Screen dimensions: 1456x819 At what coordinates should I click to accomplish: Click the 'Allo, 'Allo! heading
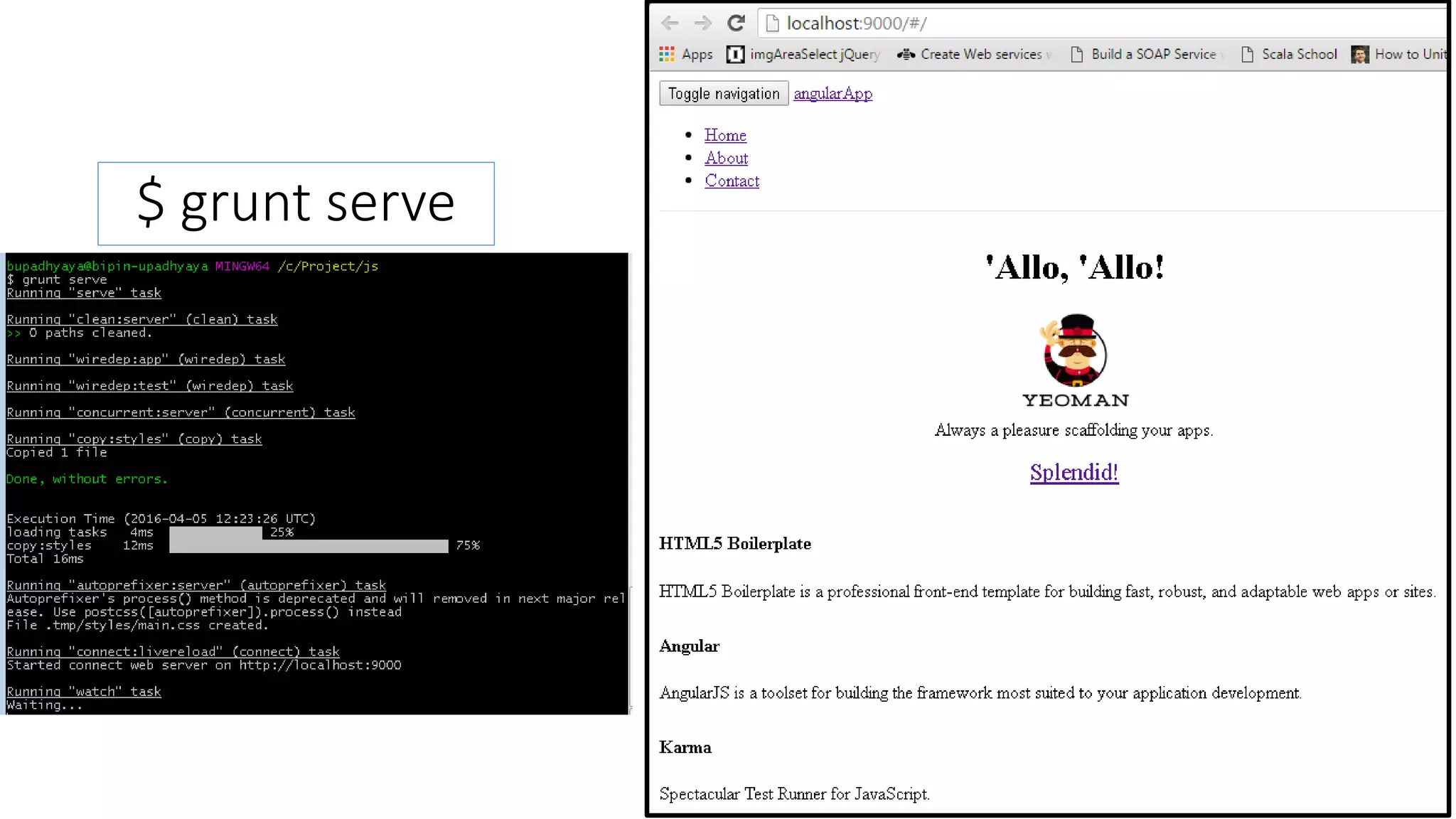coord(1075,267)
